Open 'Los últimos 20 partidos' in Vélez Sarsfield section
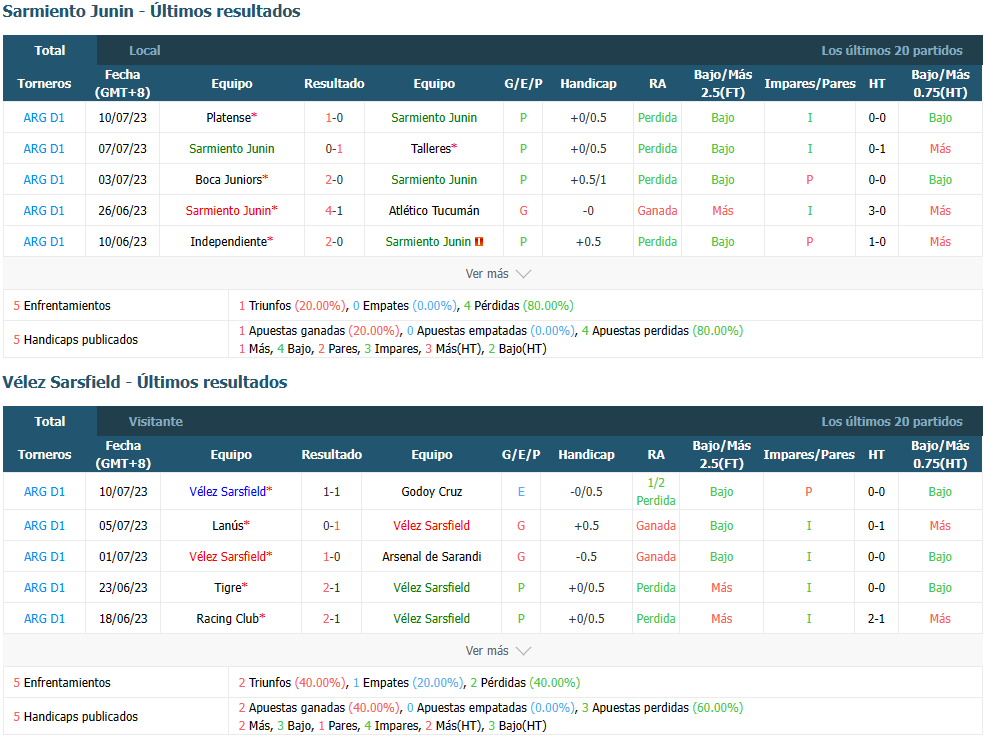Viewport: 989px width, 742px height. click(891, 421)
